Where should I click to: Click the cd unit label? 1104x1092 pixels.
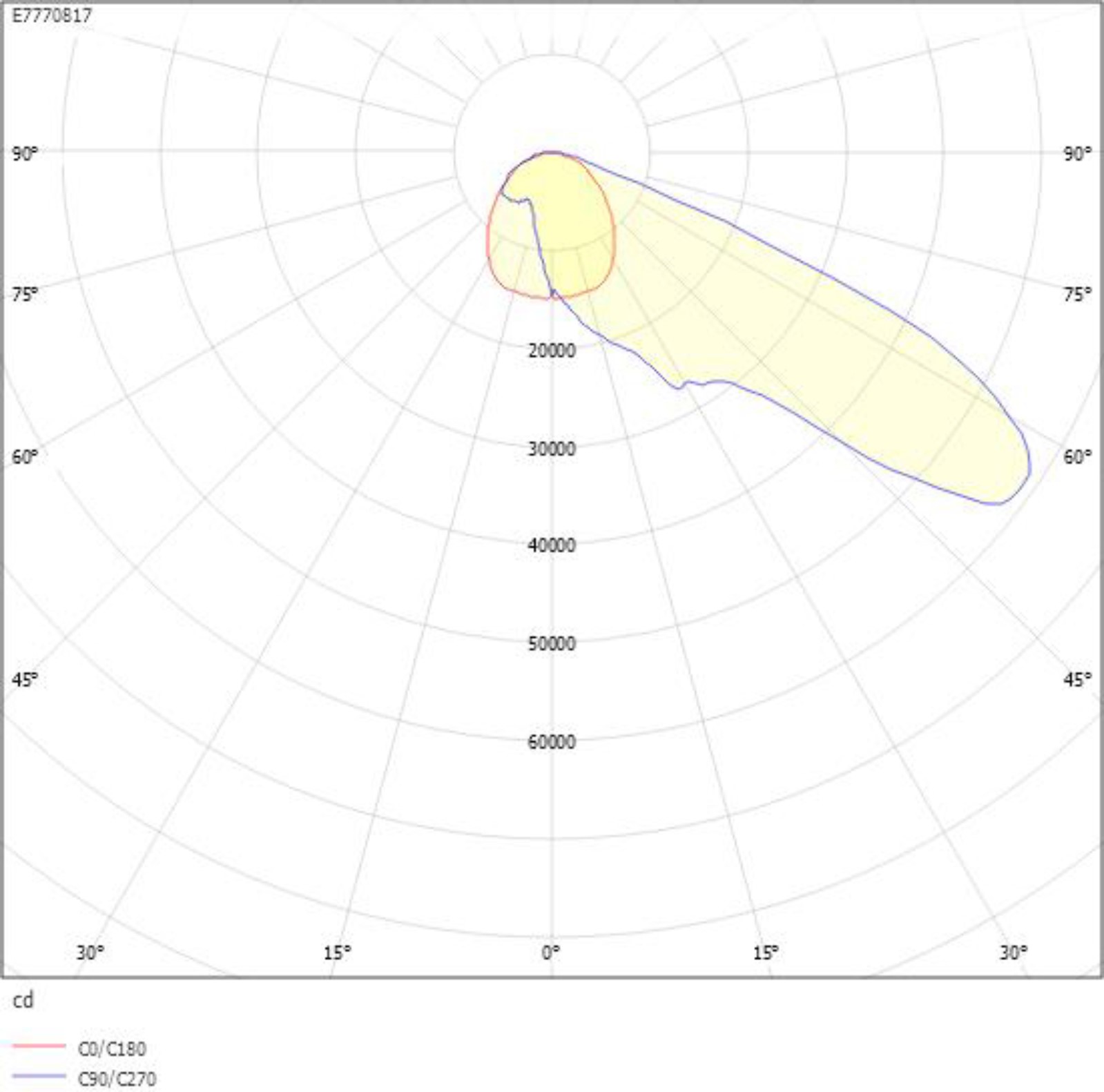pyautogui.click(x=23, y=1000)
